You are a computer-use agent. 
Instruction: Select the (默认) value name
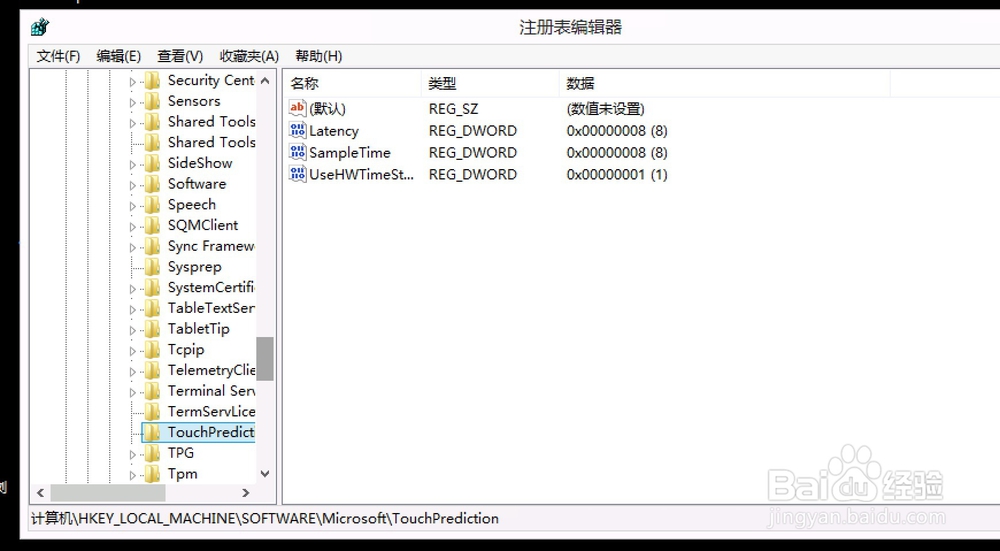click(327, 109)
